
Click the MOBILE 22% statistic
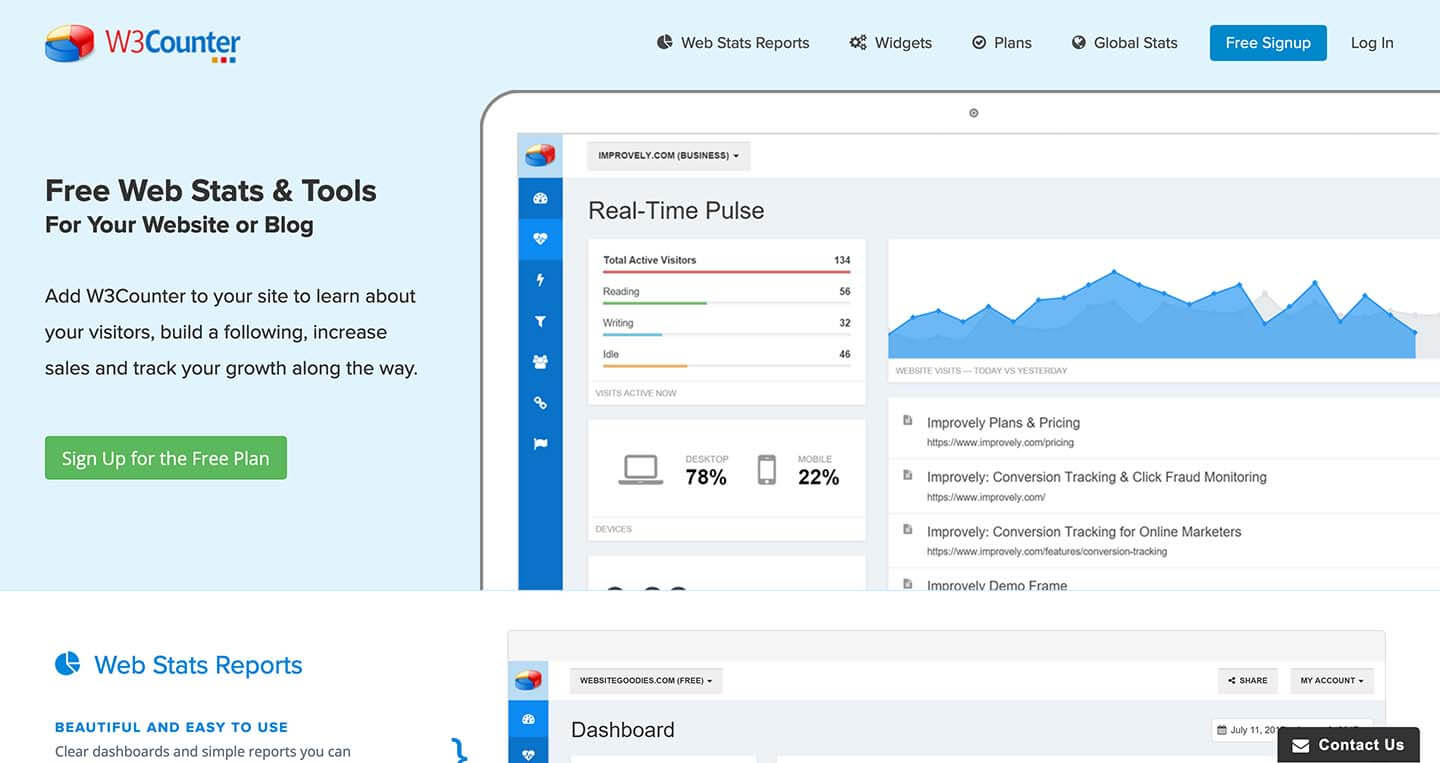point(818,471)
